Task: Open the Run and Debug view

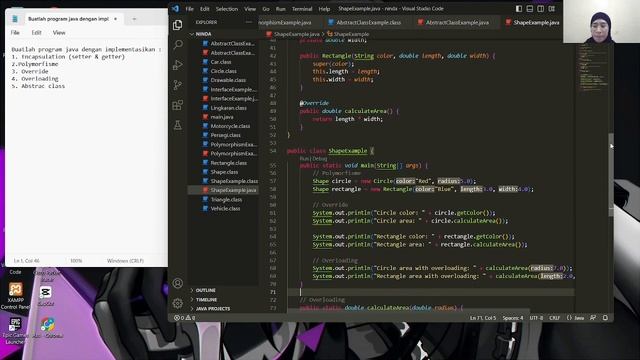Action: coord(178,64)
